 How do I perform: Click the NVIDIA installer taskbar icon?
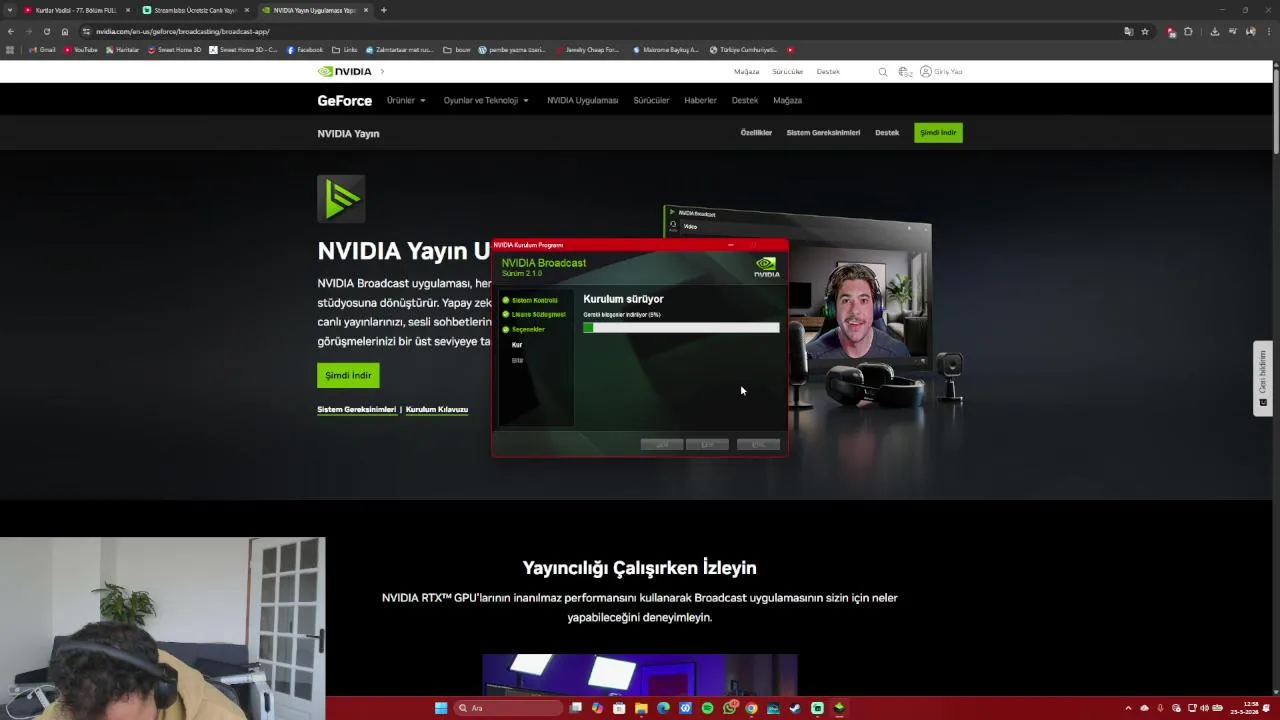[839, 708]
